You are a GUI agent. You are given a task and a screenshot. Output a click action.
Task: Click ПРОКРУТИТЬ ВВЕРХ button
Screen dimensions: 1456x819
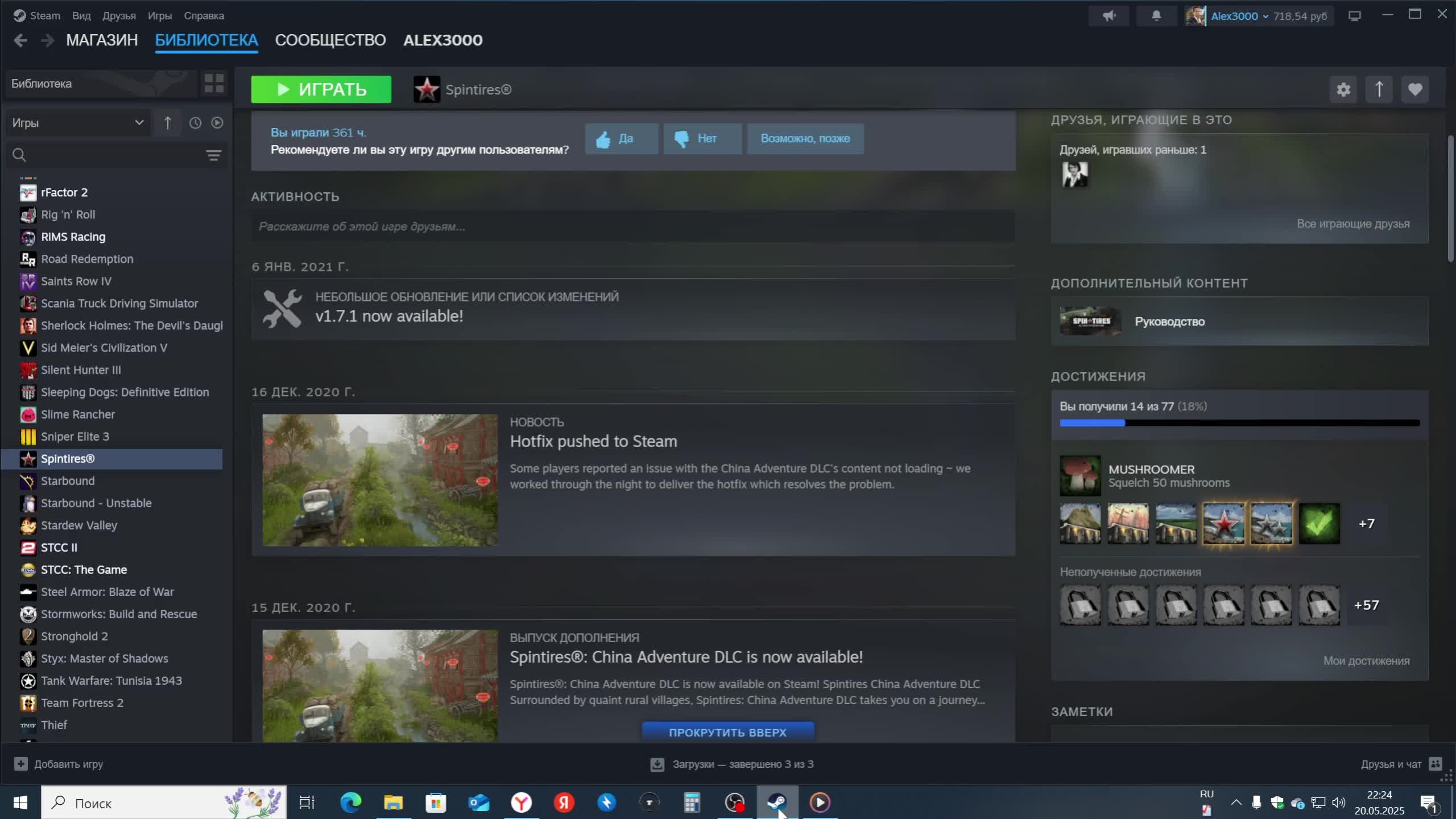click(x=728, y=732)
